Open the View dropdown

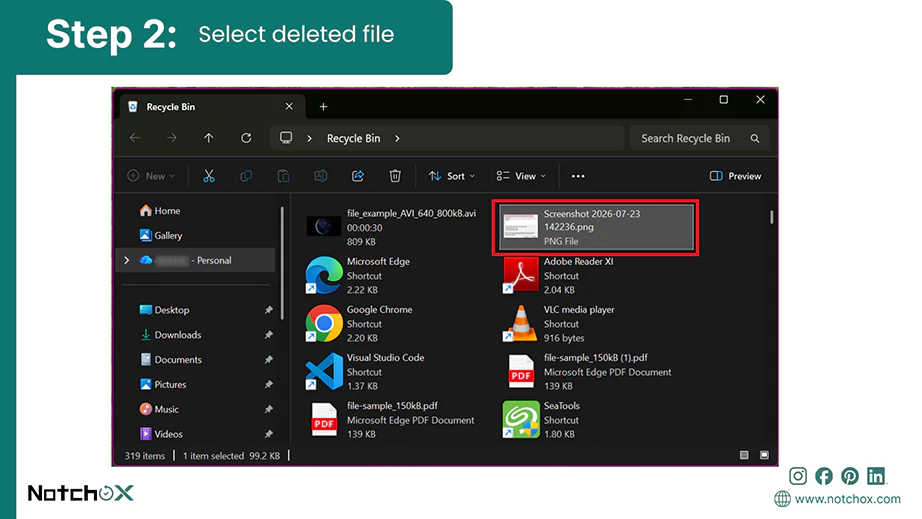521,176
